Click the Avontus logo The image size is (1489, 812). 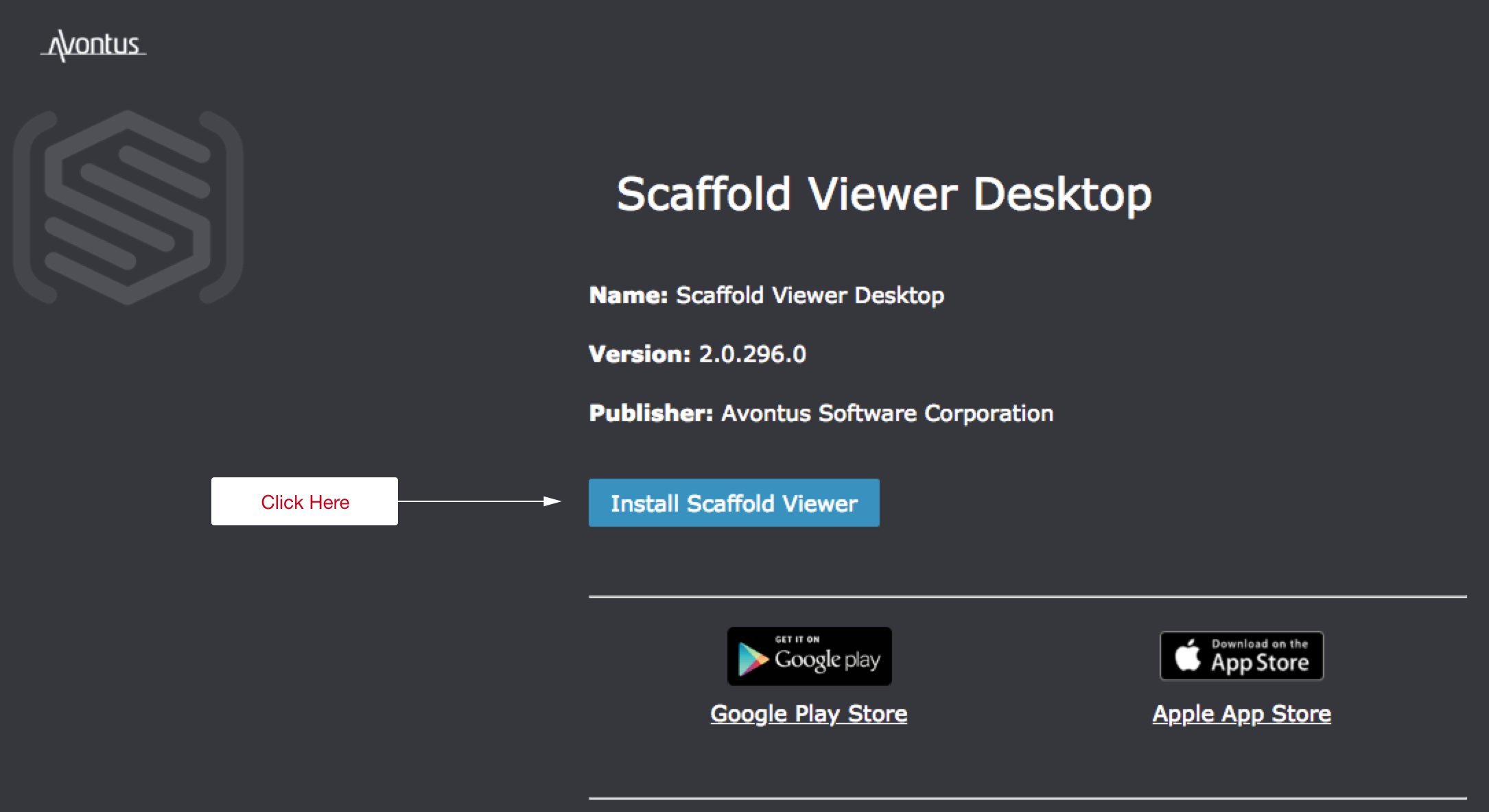click(93, 45)
